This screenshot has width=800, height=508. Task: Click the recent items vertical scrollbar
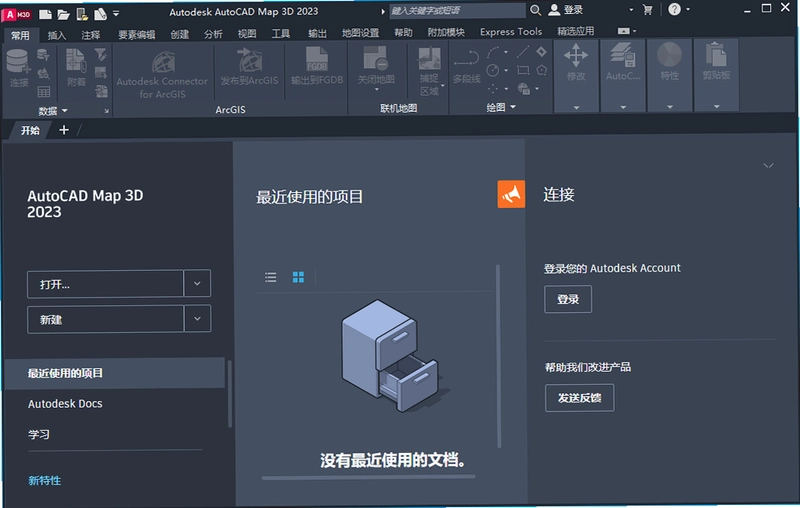tap(498, 356)
